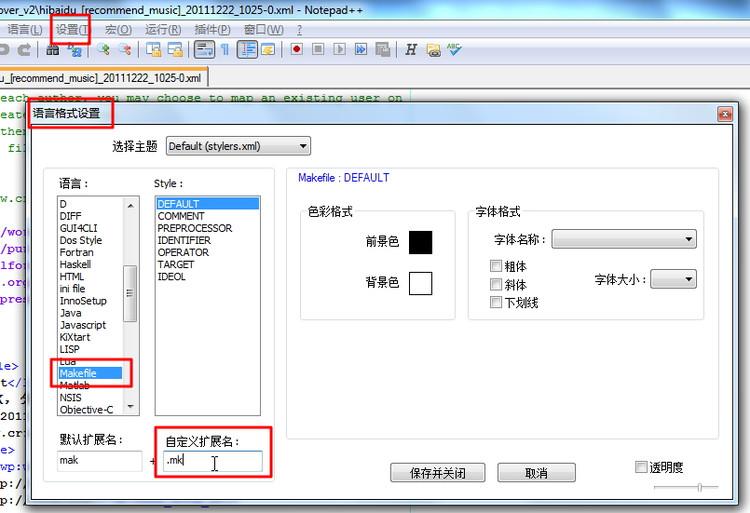This screenshot has width=750, height=513.
Task: Select the COMMENT style entry
Action: click(x=208, y=216)
